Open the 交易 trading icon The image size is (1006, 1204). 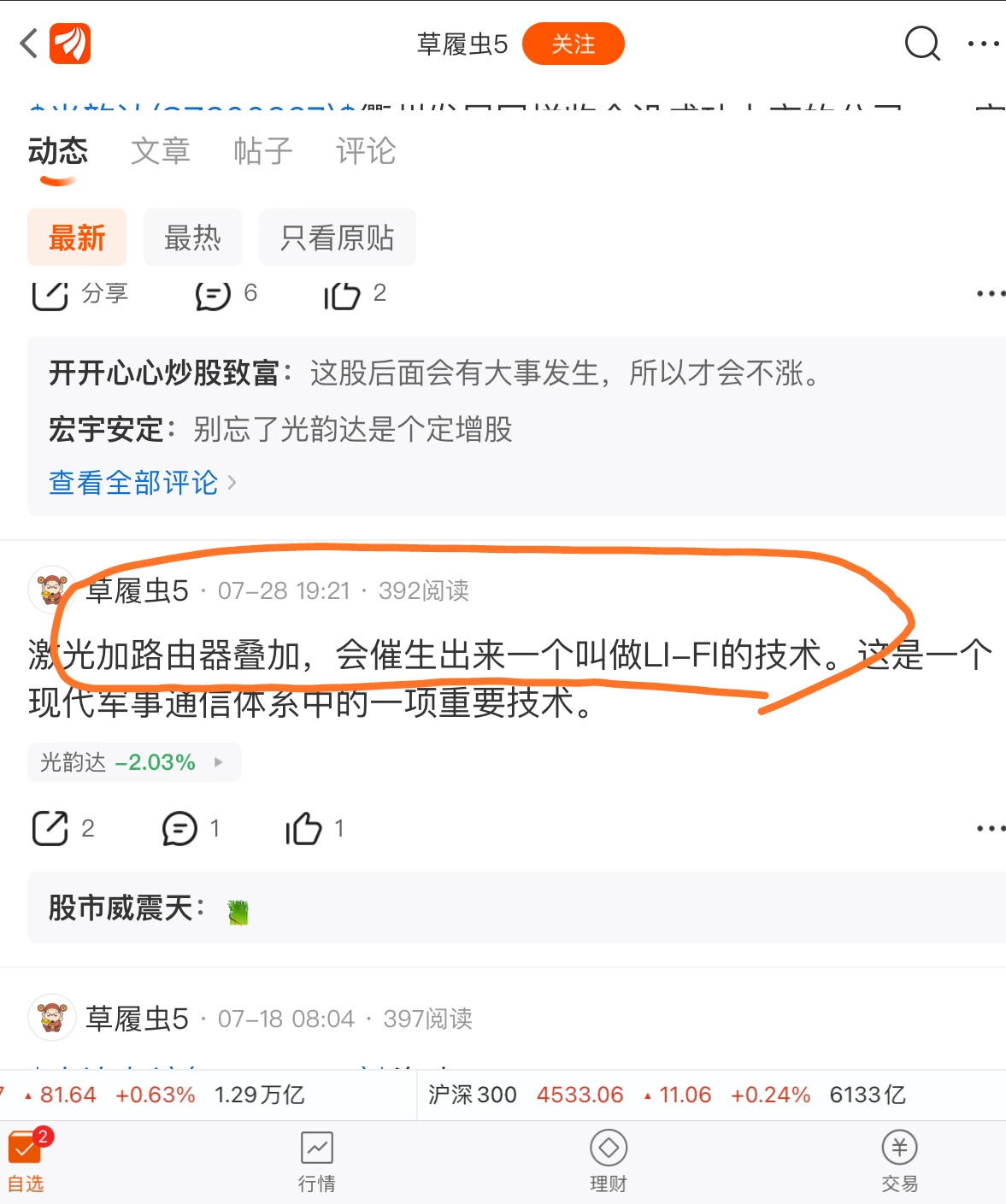899,1161
